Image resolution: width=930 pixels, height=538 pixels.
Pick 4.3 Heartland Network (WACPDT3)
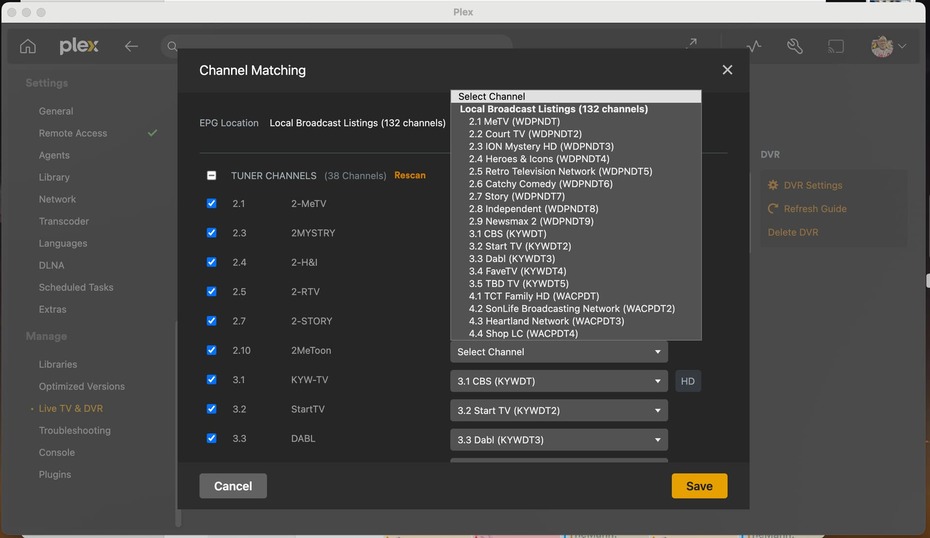(575, 321)
